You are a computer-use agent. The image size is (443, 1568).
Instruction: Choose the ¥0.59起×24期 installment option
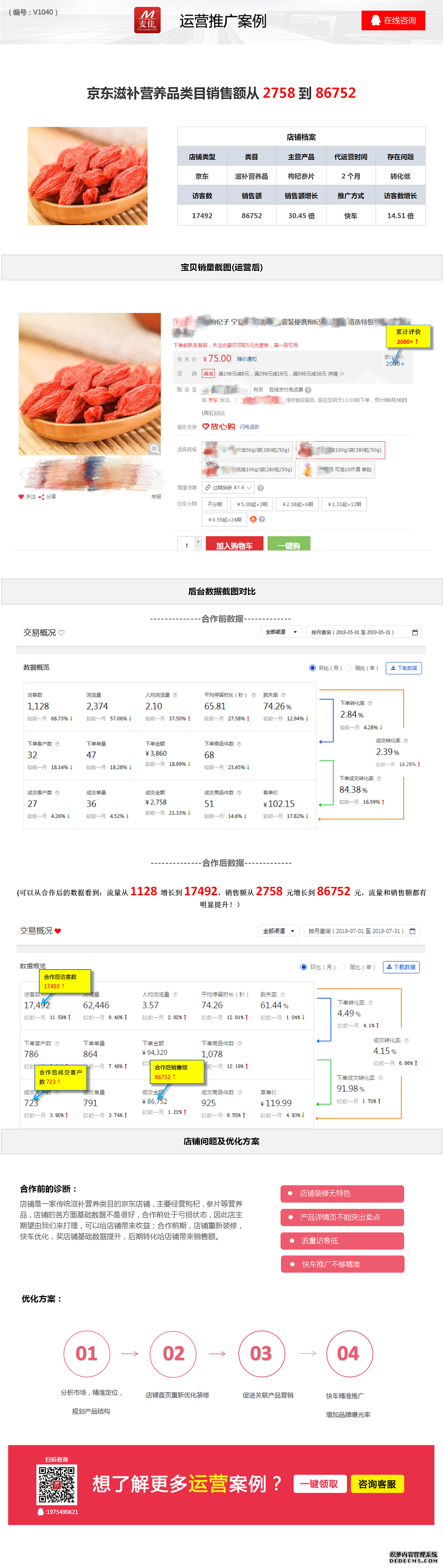pos(224,519)
